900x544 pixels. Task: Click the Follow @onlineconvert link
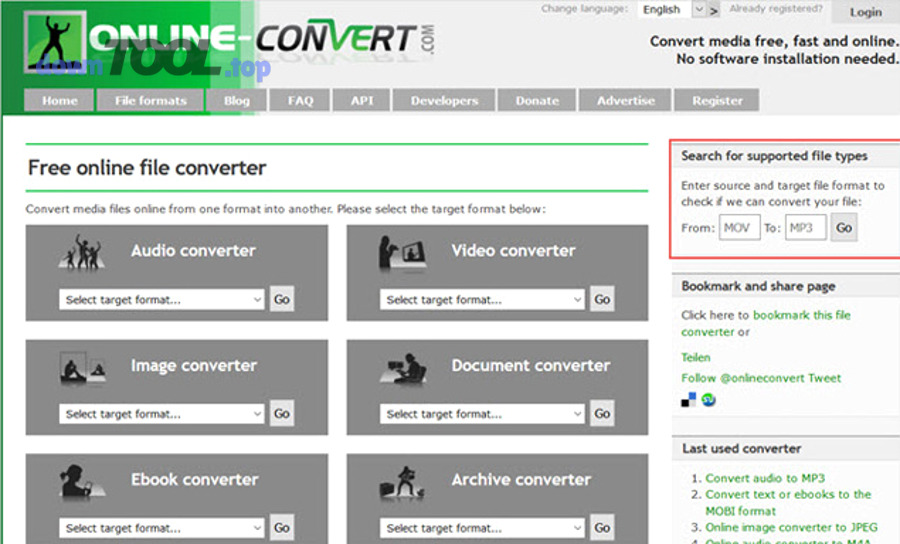(x=743, y=378)
